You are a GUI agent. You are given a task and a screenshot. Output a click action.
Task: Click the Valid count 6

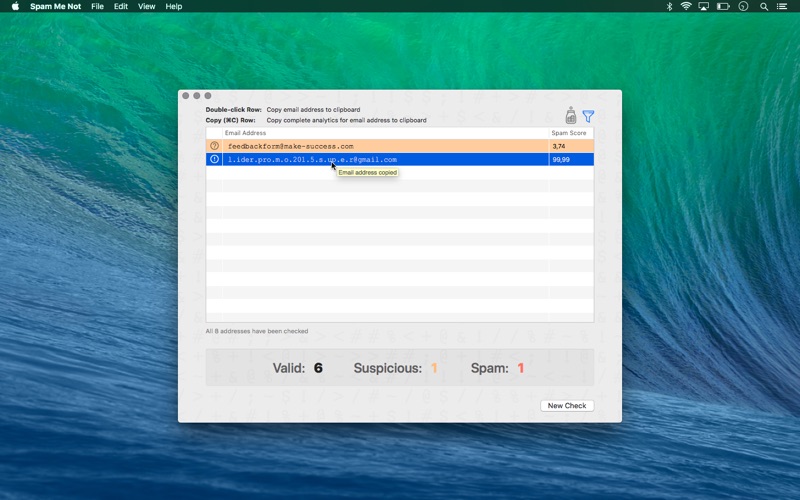(318, 368)
